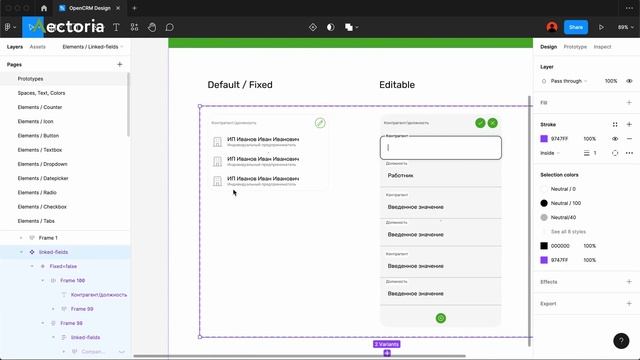Image resolution: width=640 pixels, height=360 pixels.
Task: Open zoom level dropdown
Action: click(625, 27)
